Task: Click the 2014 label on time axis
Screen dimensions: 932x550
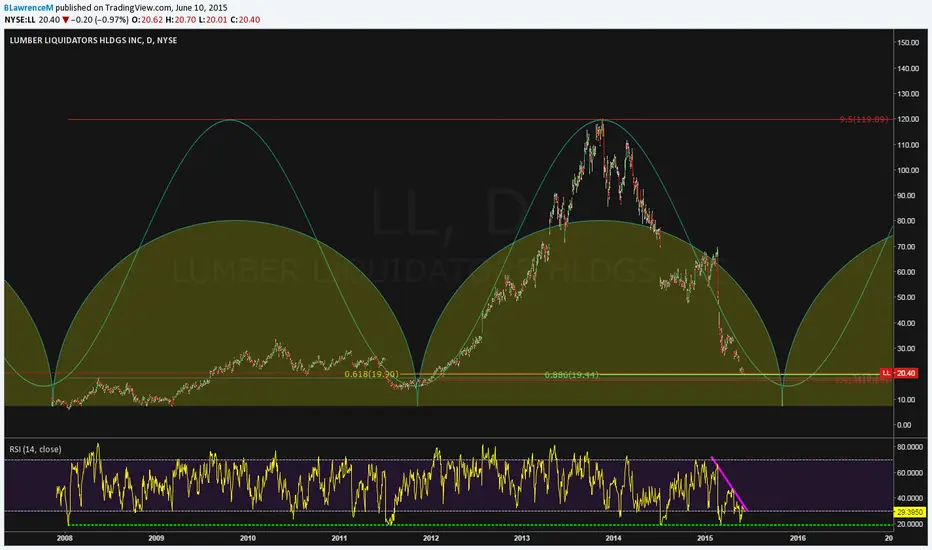Action: (613, 538)
